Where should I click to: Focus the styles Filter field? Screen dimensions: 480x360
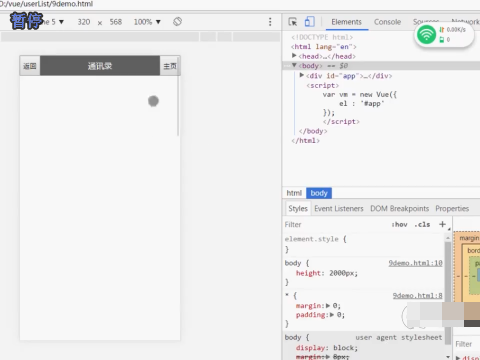point(335,225)
